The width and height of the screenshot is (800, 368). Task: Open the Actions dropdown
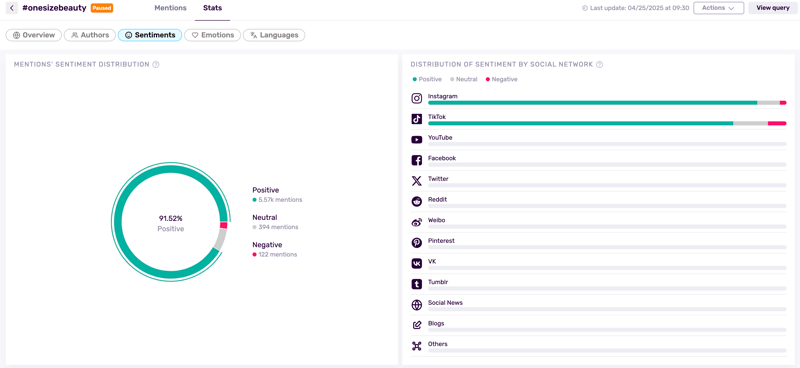(718, 8)
